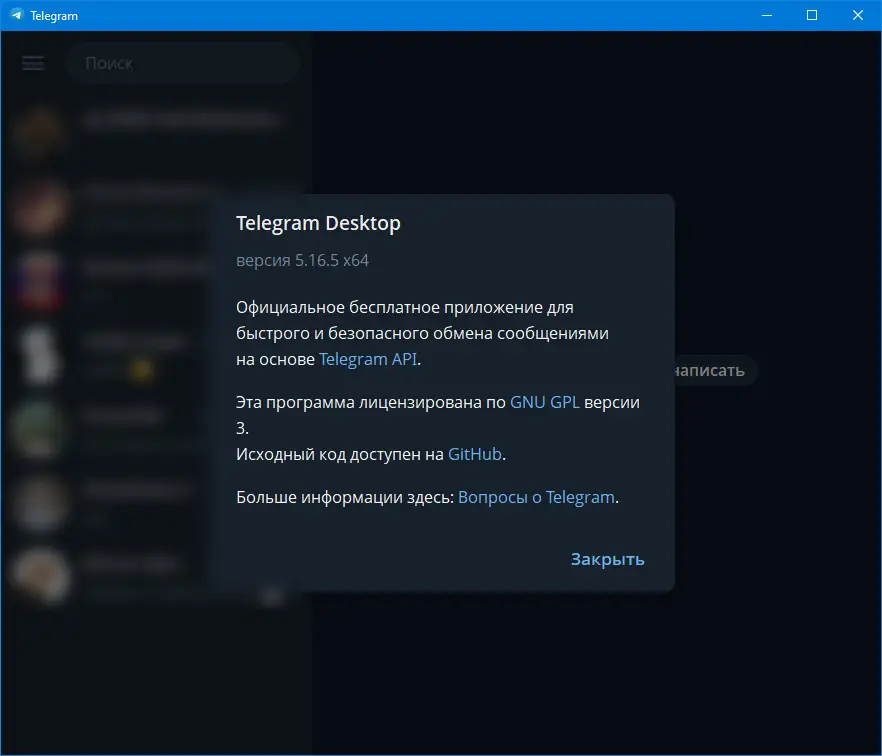Screen dimensions: 882x756
Task: Open the Telegram API link
Action: point(368,359)
